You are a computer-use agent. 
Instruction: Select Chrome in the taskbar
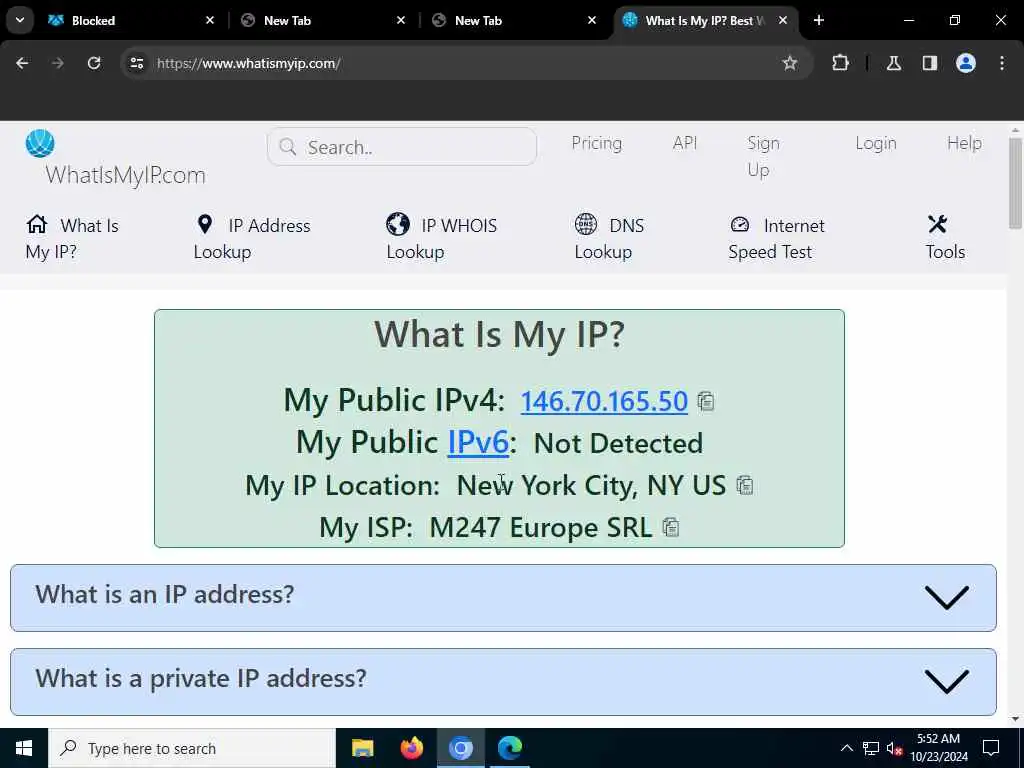(460, 748)
